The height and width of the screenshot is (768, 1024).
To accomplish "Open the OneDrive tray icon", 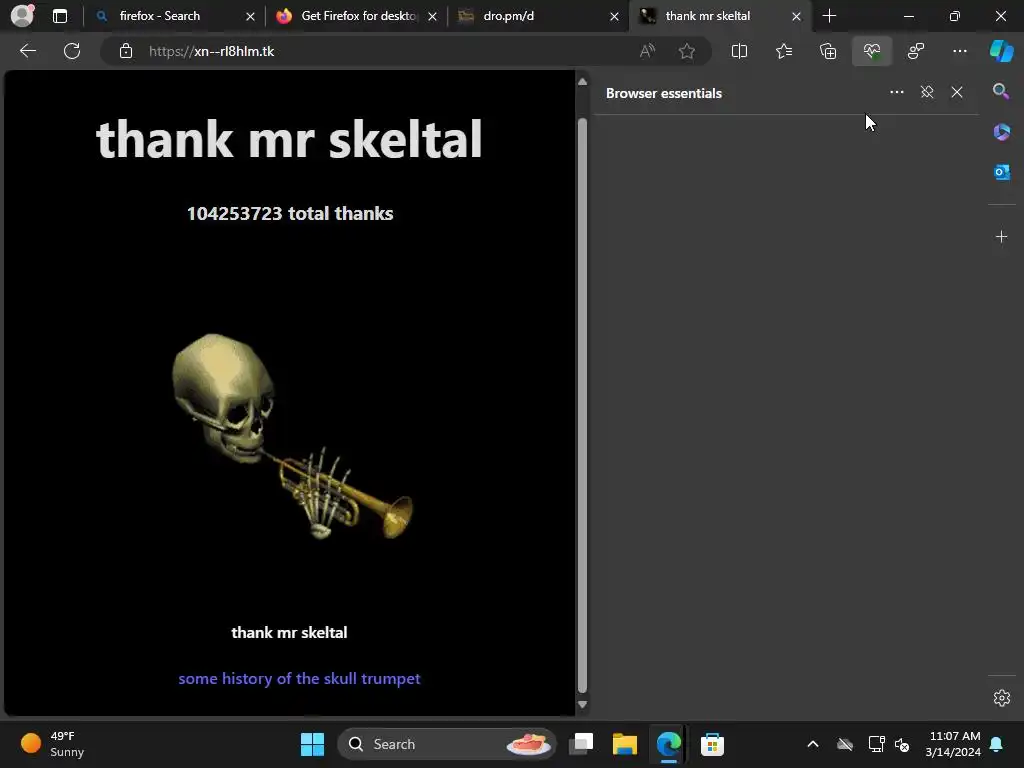I will 845,744.
